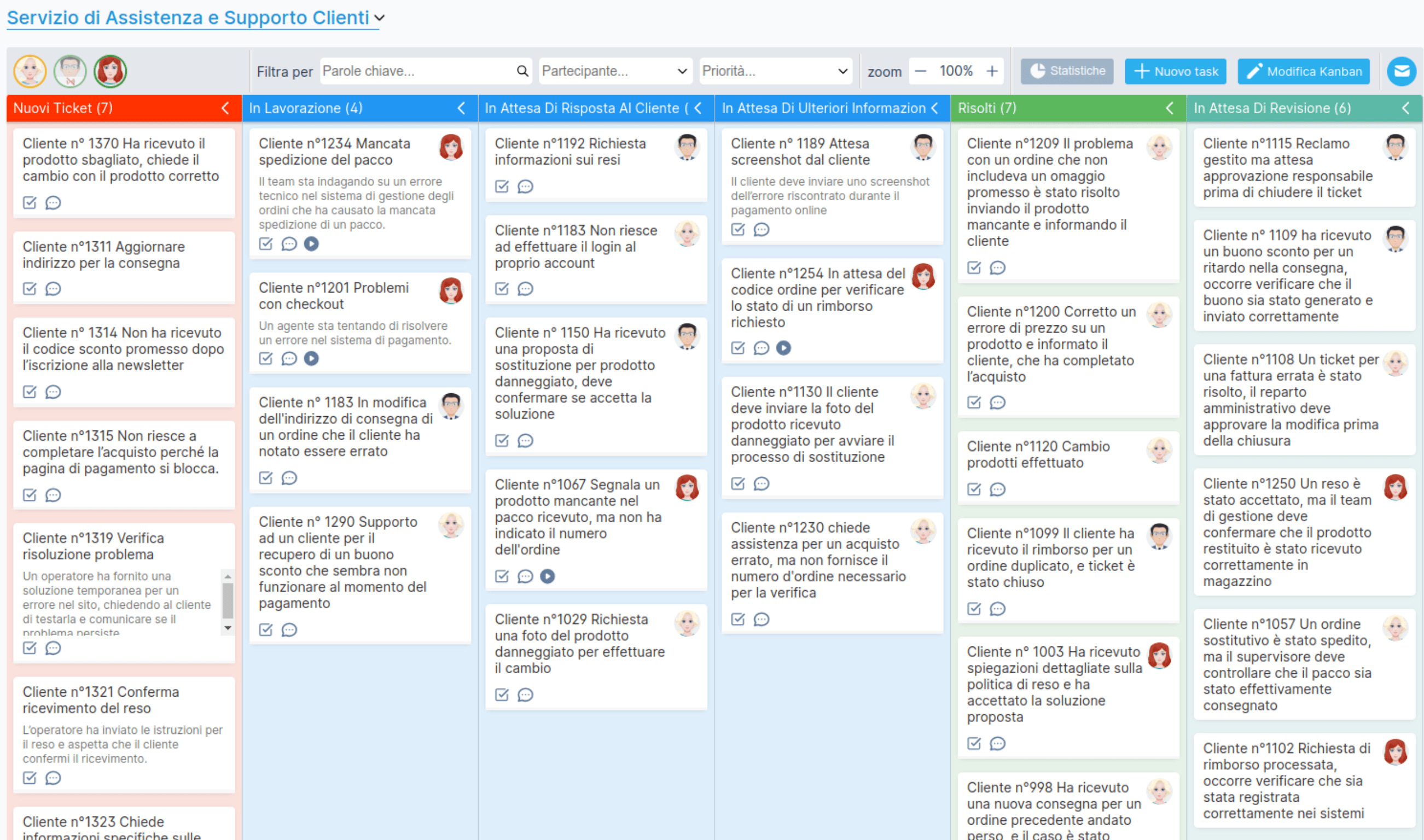Image resolution: width=1424 pixels, height=840 pixels.
Task: Open the Statistiche button
Action: point(1067,71)
